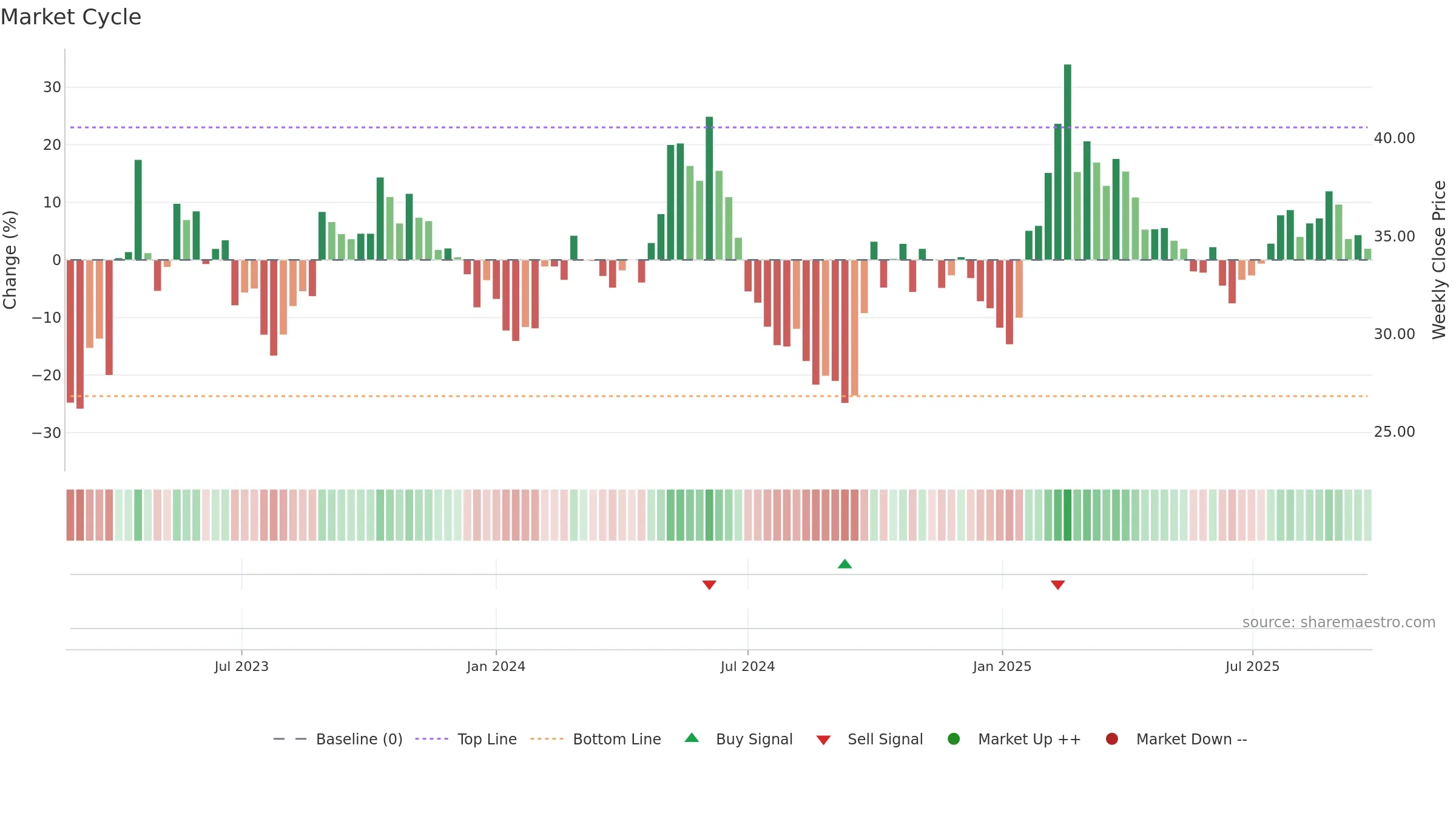Click the dark green bar near 17 before Jul 2023
Viewport: 1456px width, 819px height.
(138, 210)
